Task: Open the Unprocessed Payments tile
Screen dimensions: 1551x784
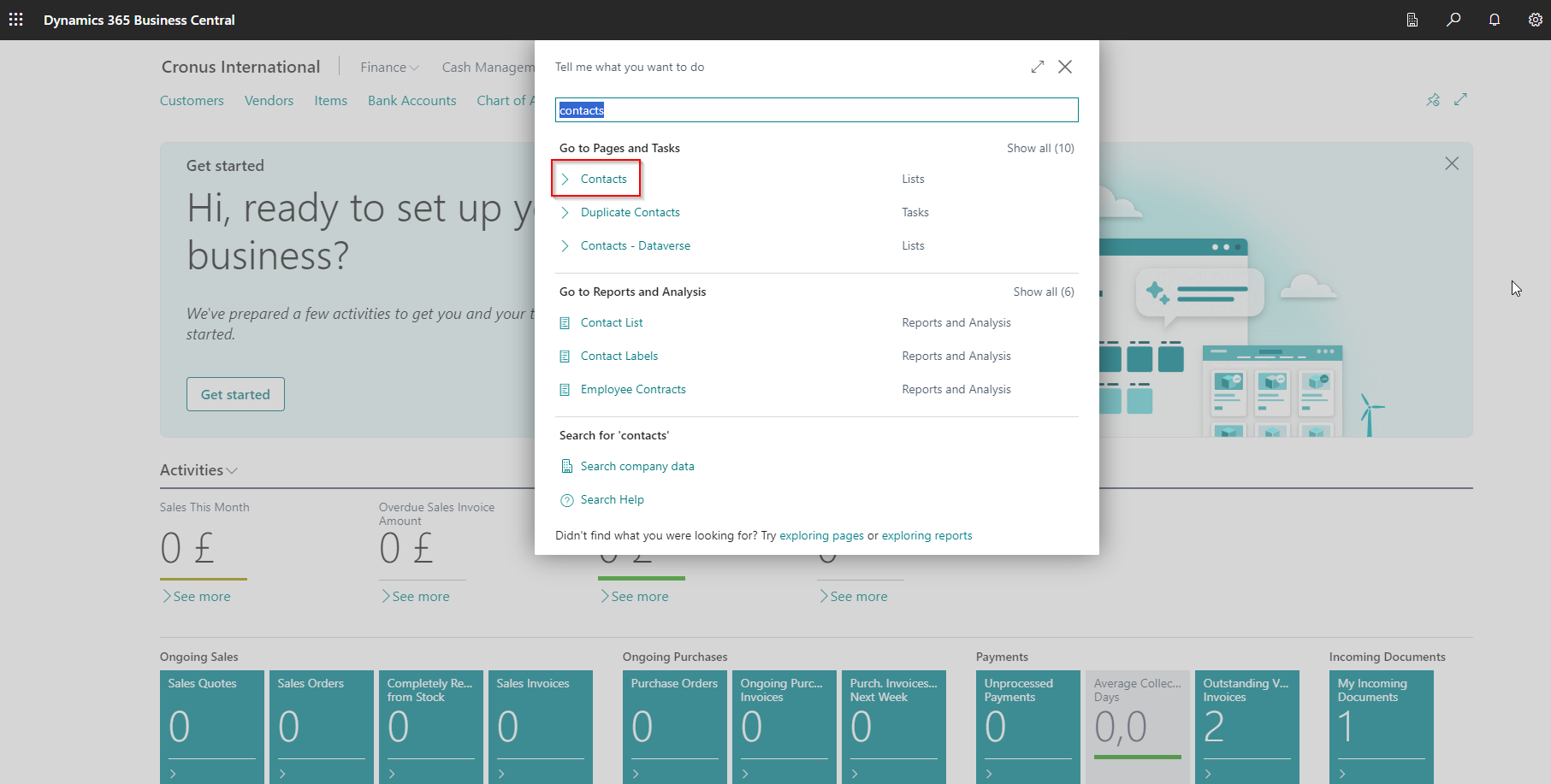Action: click(x=1028, y=727)
